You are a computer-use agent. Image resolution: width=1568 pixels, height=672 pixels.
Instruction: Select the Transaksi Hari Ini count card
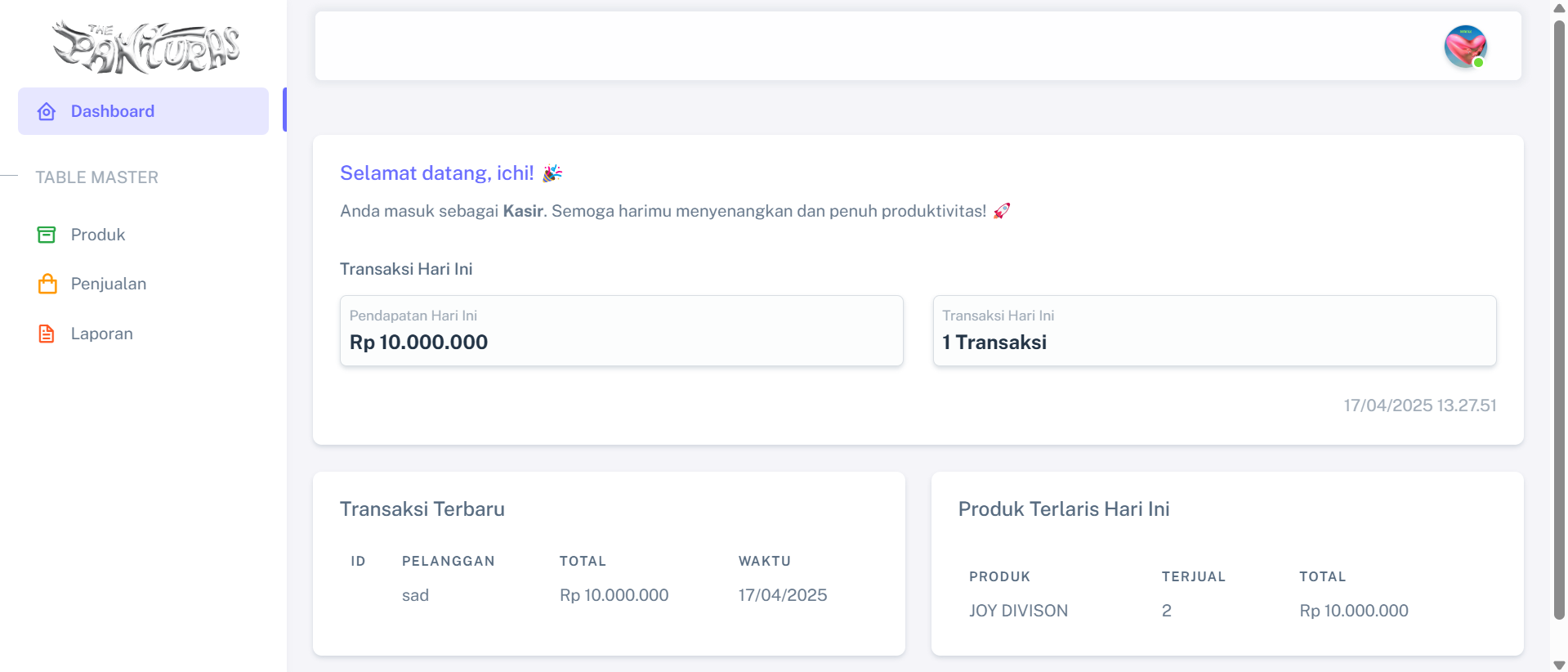[1214, 330]
